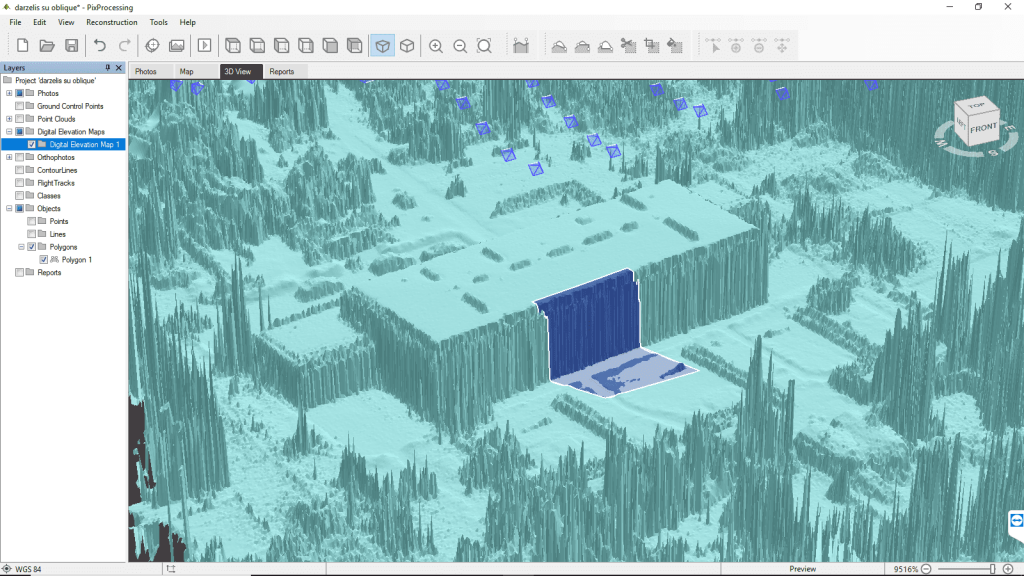Image resolution: width=1024 pixels, height=576 pixels.
Task: Select the Zoom In magnifier tool
Action: pyautogui.click(x=436, y=45)
